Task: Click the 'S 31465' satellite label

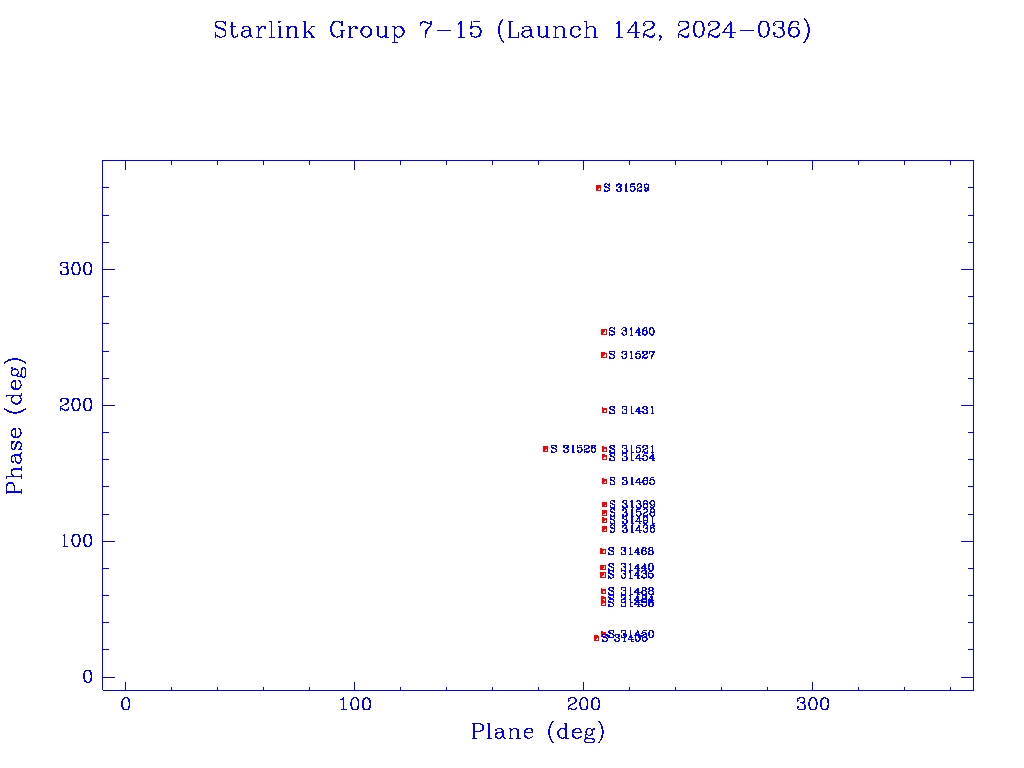Action: (632, 481)
